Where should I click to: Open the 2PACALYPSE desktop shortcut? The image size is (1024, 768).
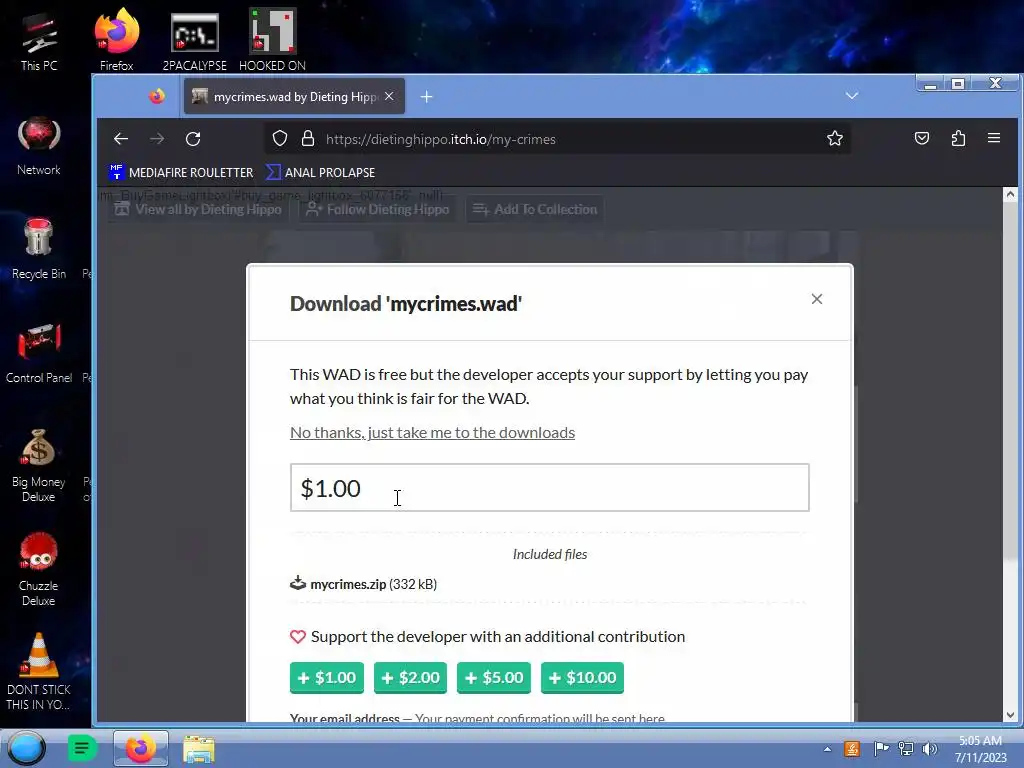pos(195,42)
